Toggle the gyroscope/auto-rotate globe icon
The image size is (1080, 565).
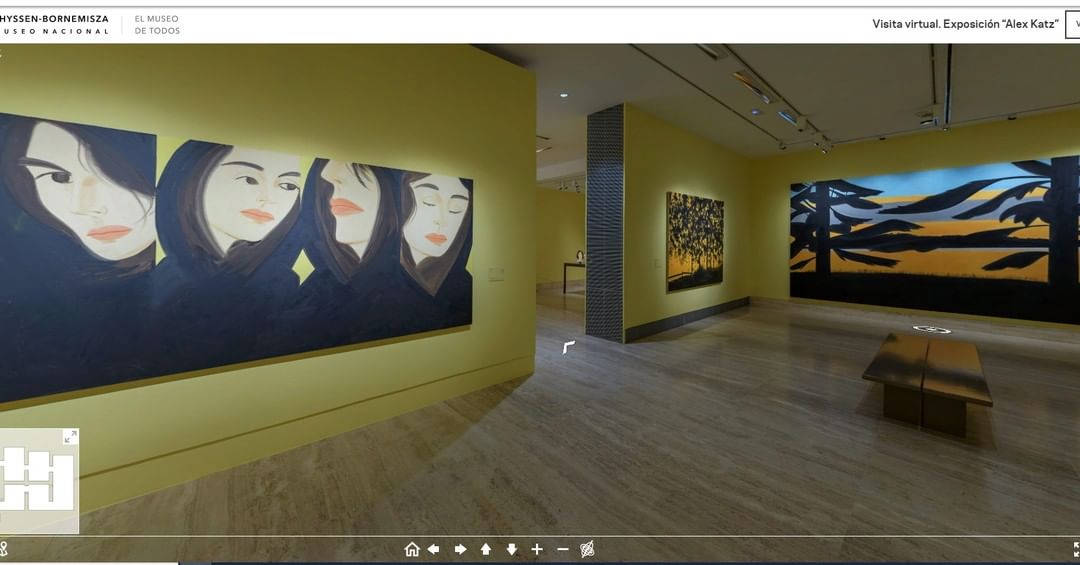[x=588, y=549]
